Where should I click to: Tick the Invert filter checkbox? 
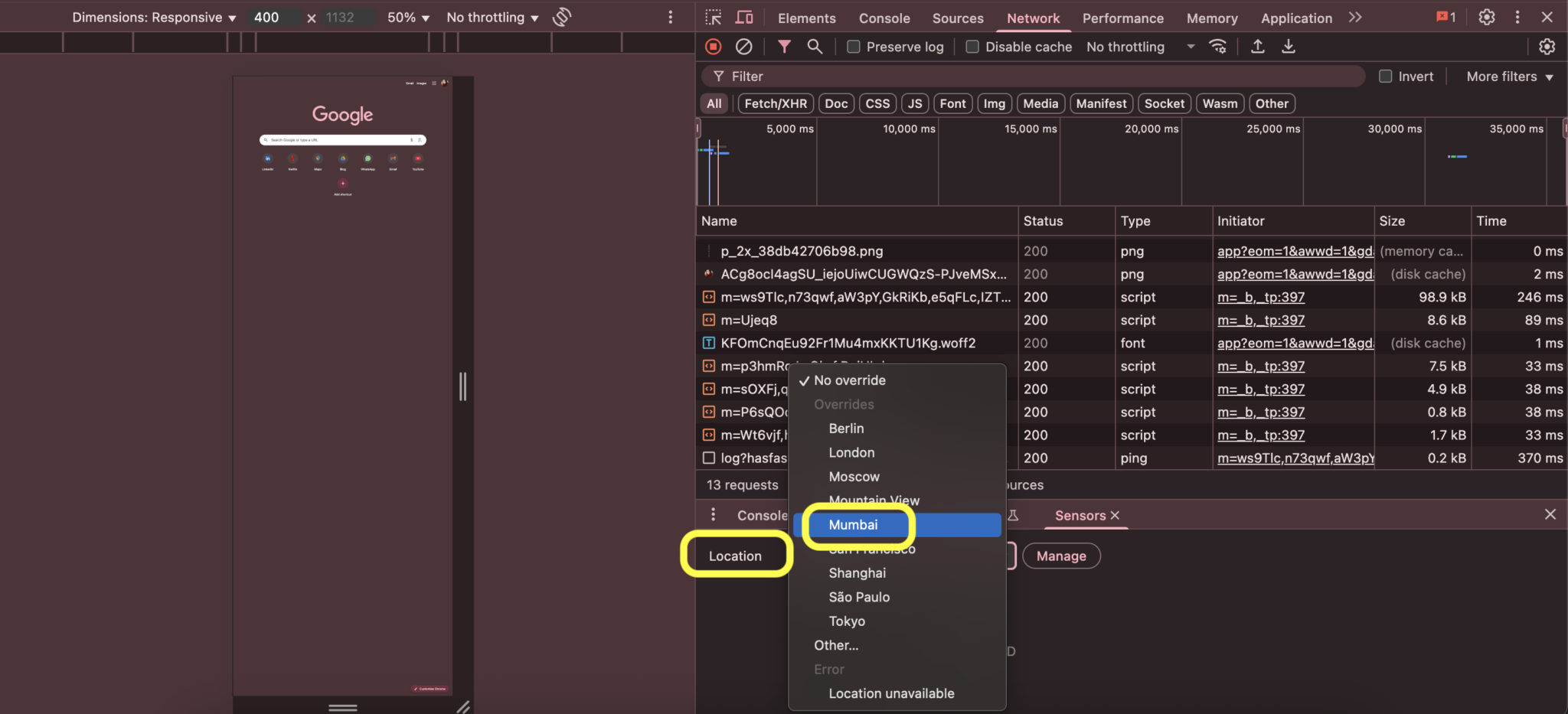(x=1385, y=77)
